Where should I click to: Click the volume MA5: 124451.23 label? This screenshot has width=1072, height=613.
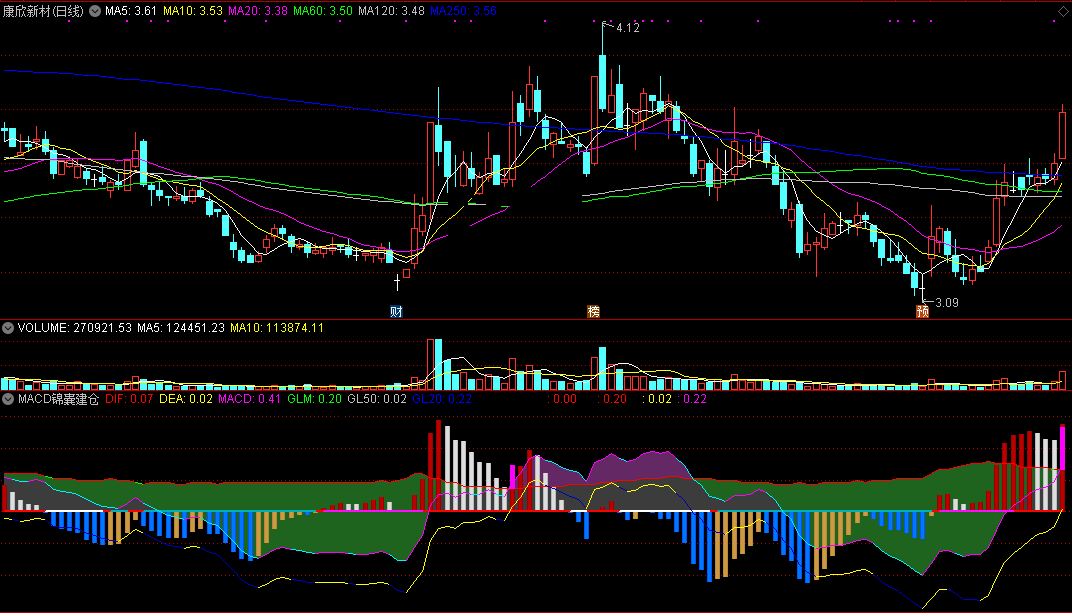[x=180, y=328]
